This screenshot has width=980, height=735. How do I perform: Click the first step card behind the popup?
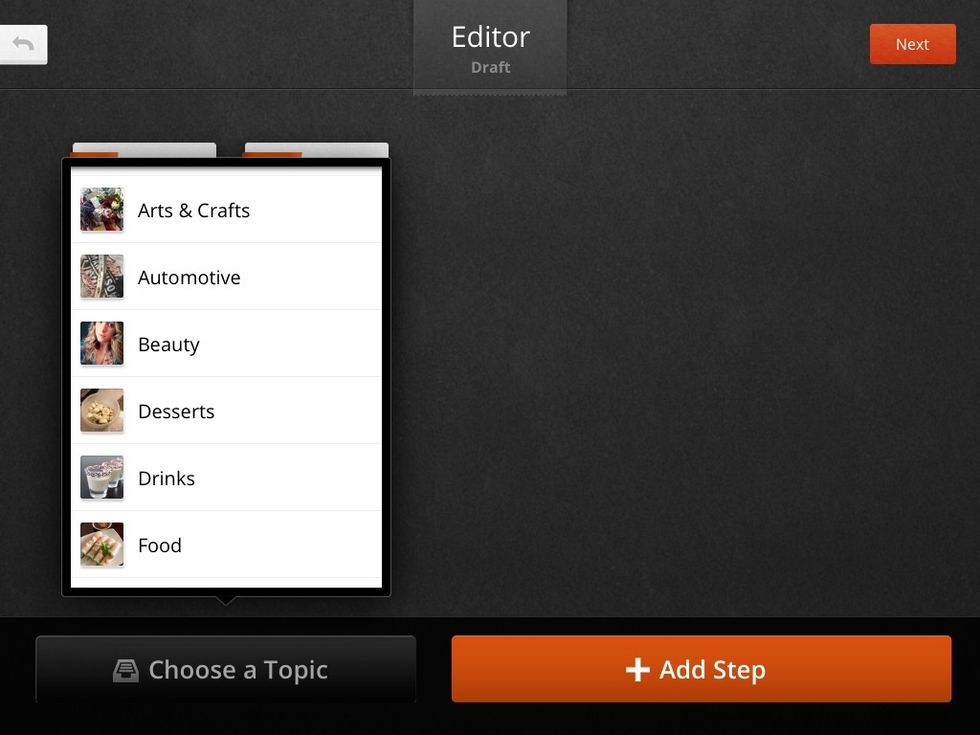(x=144, y=150)
